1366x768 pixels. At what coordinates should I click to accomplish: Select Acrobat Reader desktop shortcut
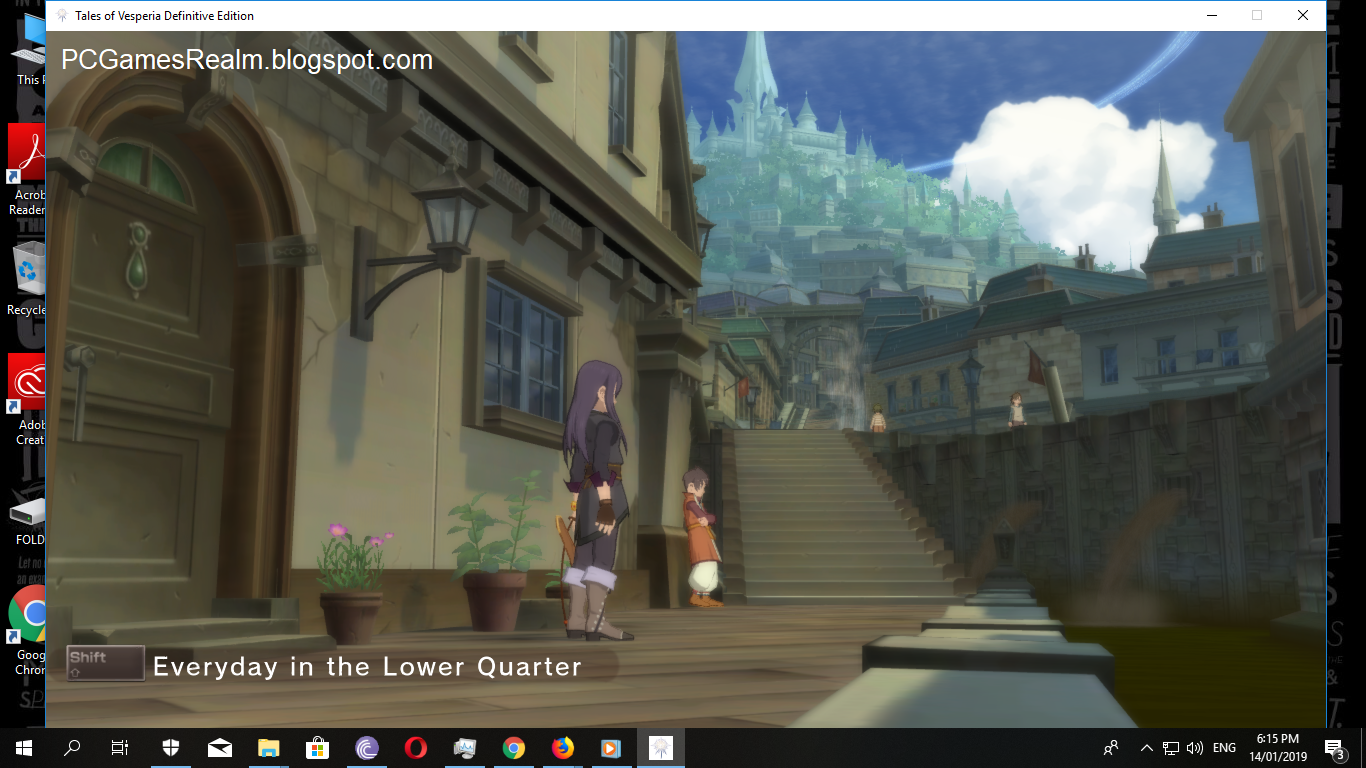pos(28,170)
